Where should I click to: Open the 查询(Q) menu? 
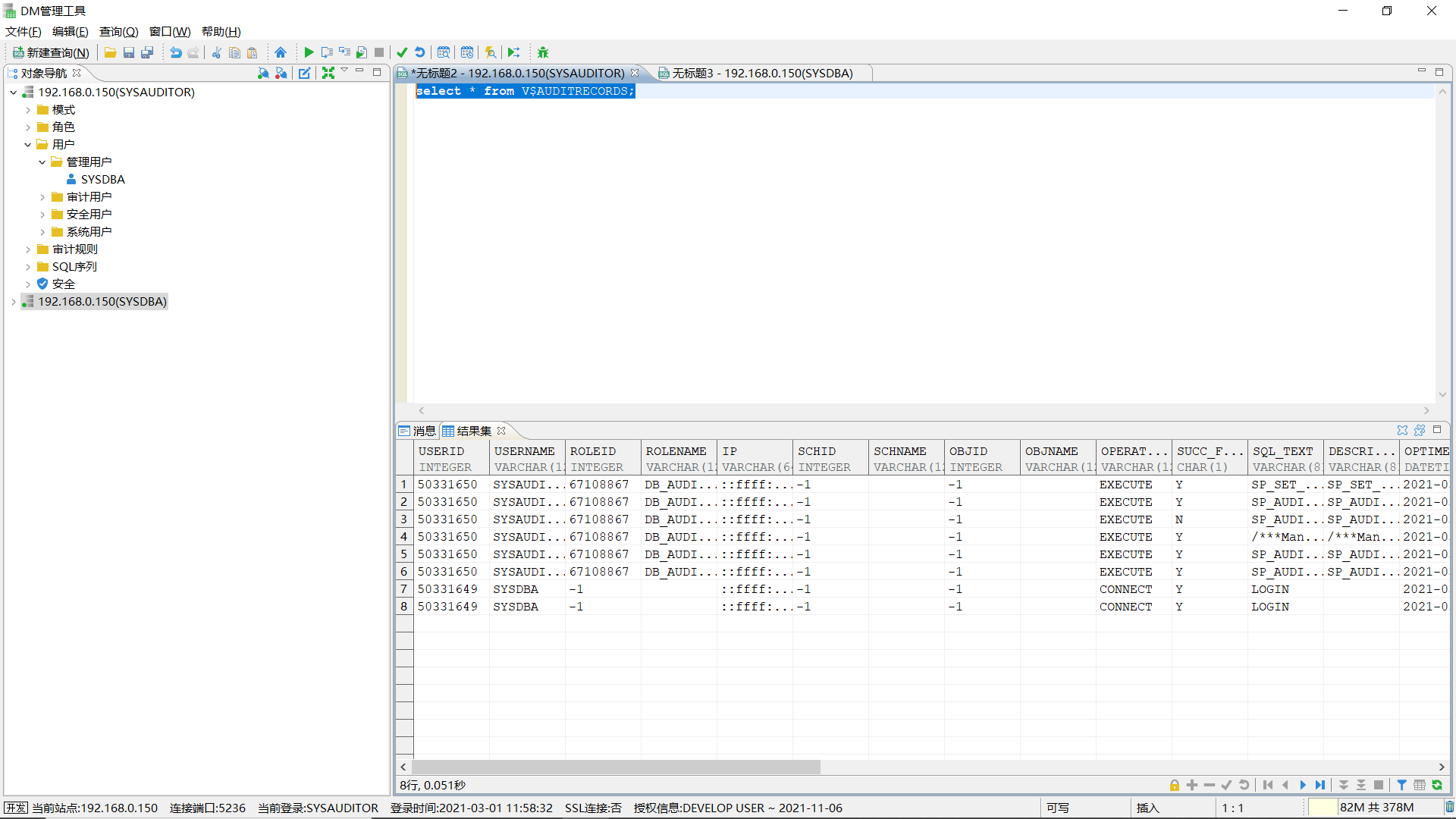pos(119,31)
